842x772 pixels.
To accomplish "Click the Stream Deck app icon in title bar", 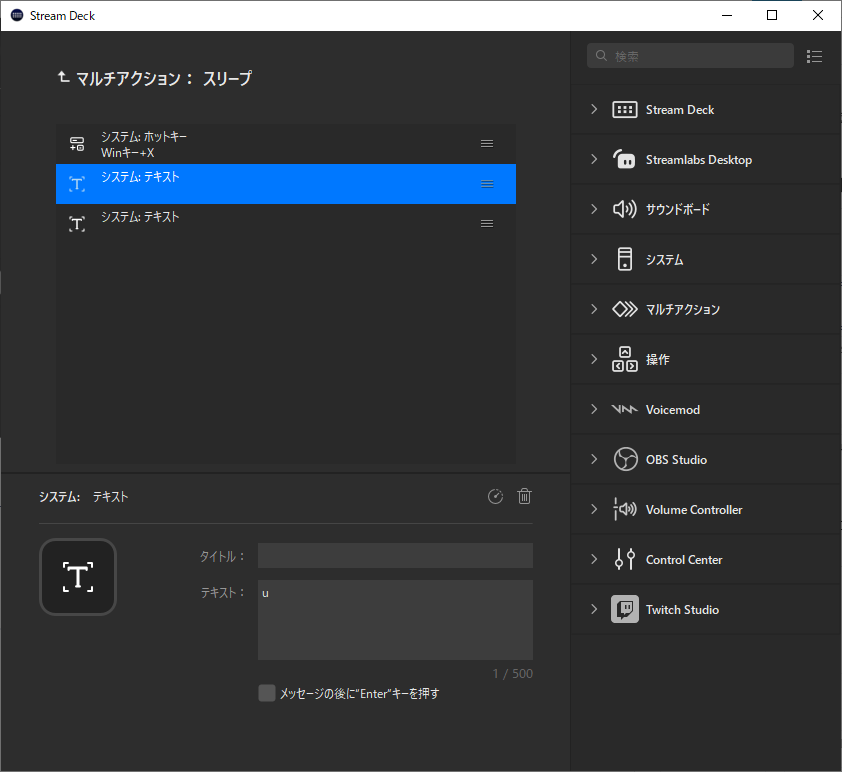I will [17, 15].
